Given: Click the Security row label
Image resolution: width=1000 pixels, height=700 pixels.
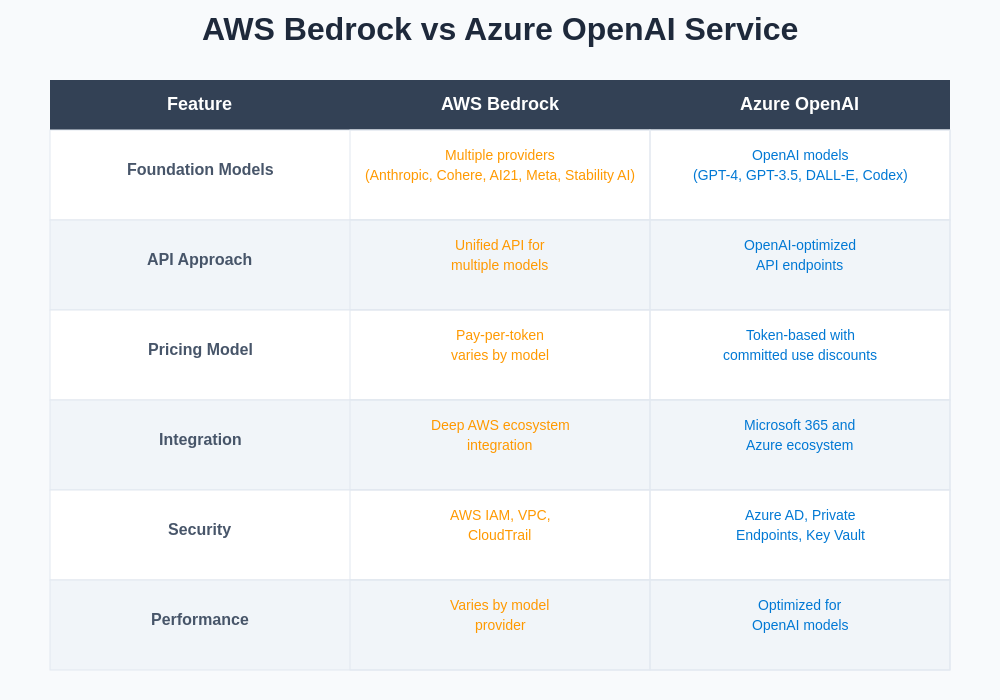Looking at the screenshot, I should click(x=200, y=530).
